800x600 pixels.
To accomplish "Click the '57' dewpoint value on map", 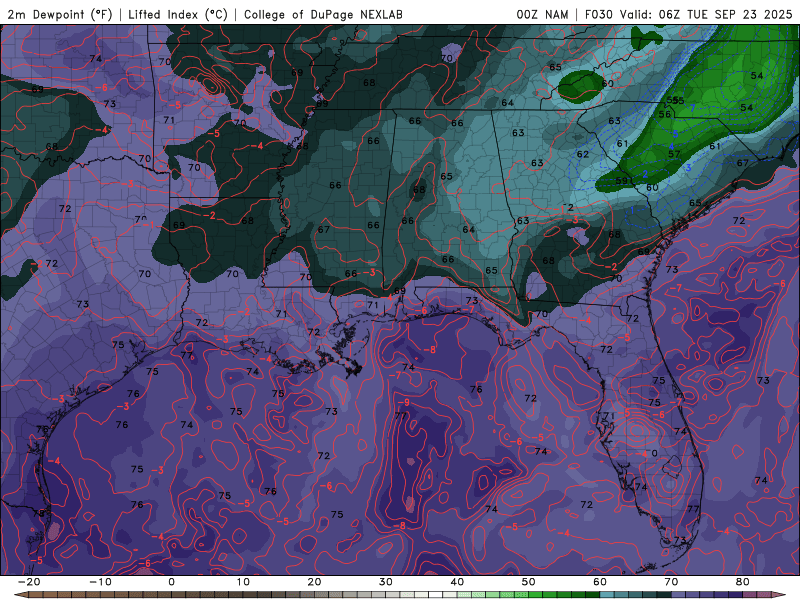I will pos(674,154).
